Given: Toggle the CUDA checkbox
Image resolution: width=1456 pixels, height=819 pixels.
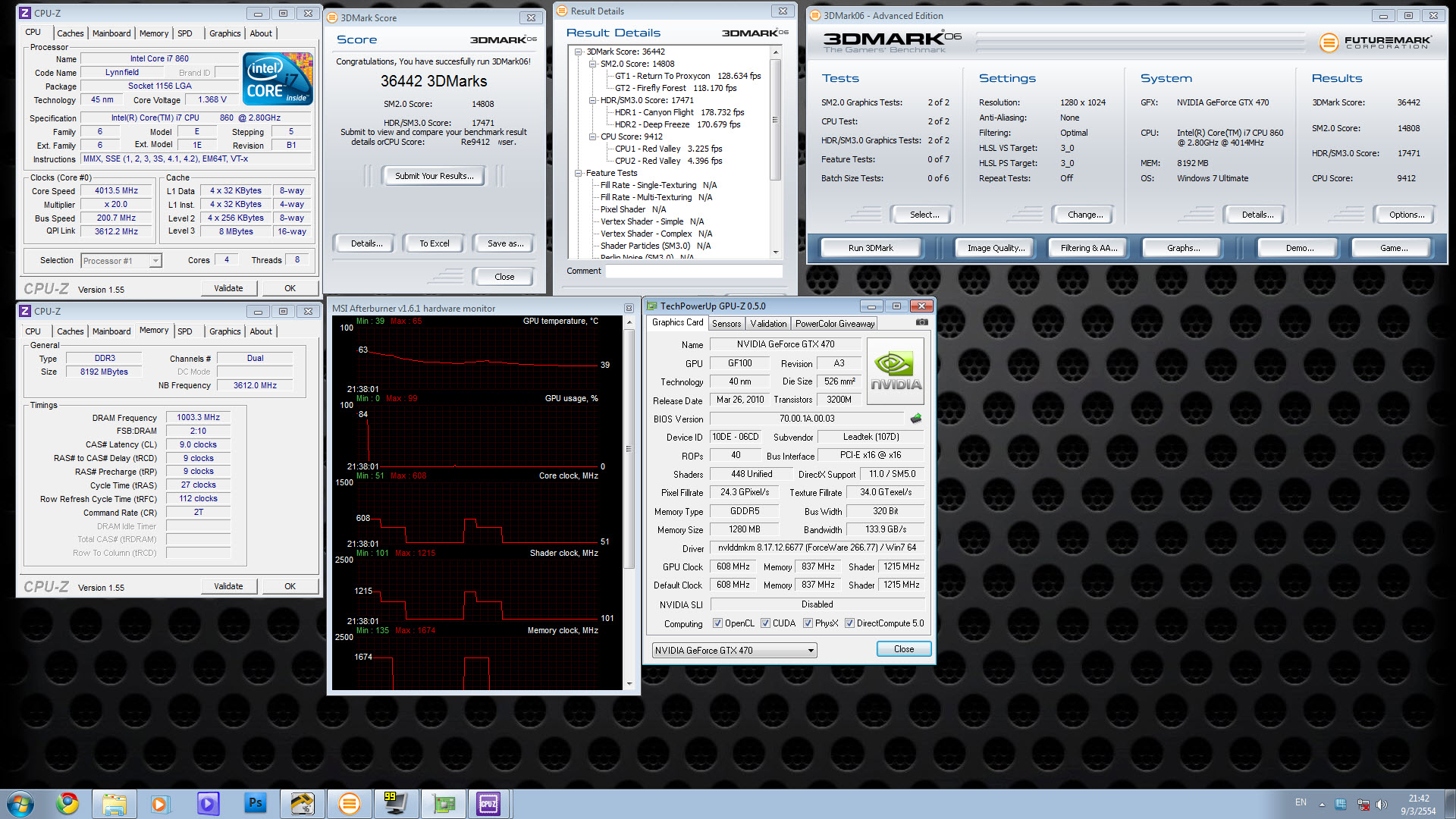Looking at the screenshot, I should click(766, 623).
